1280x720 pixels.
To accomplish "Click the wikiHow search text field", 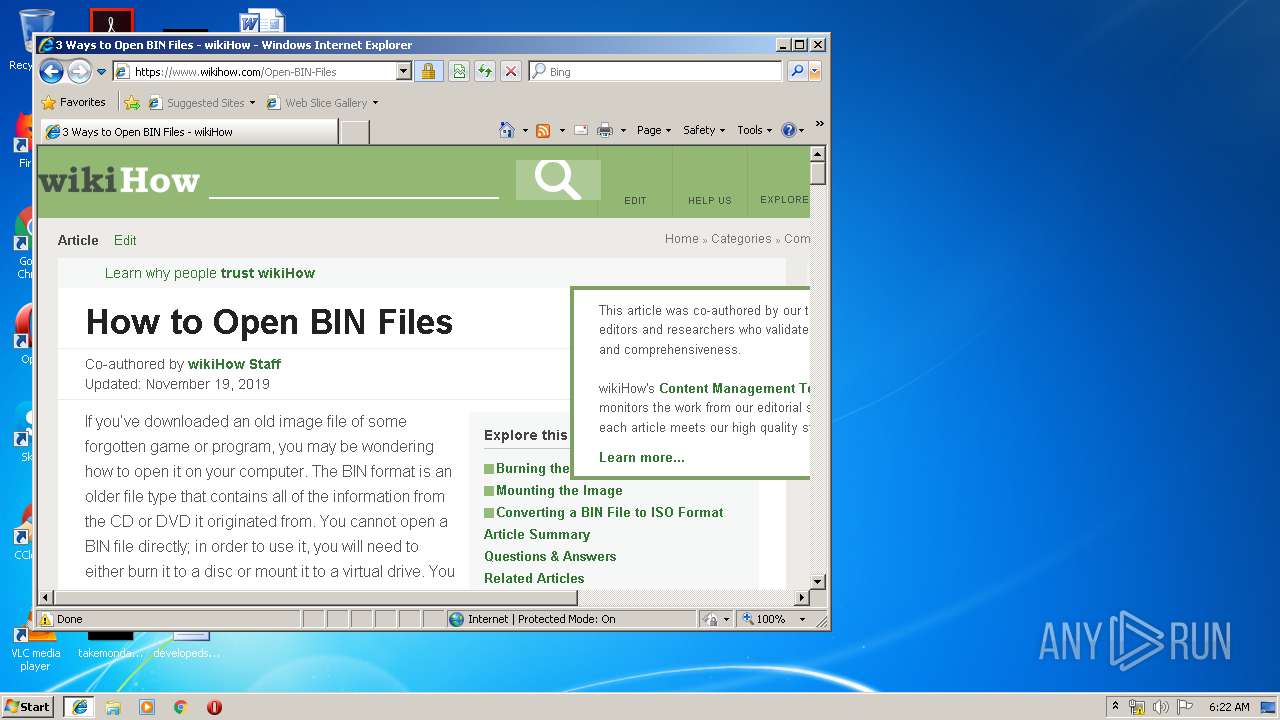I will point(353,180).
